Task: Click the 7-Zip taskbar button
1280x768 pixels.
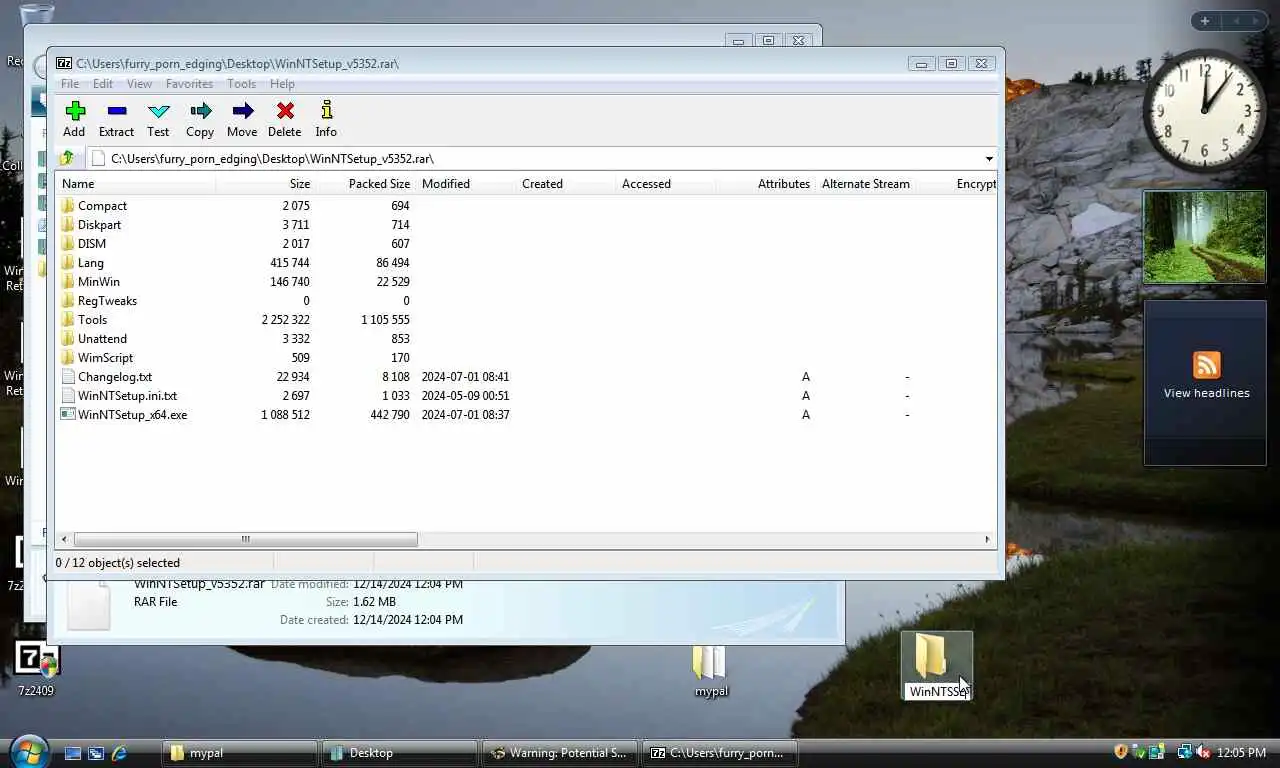Action: pos(720,753)
